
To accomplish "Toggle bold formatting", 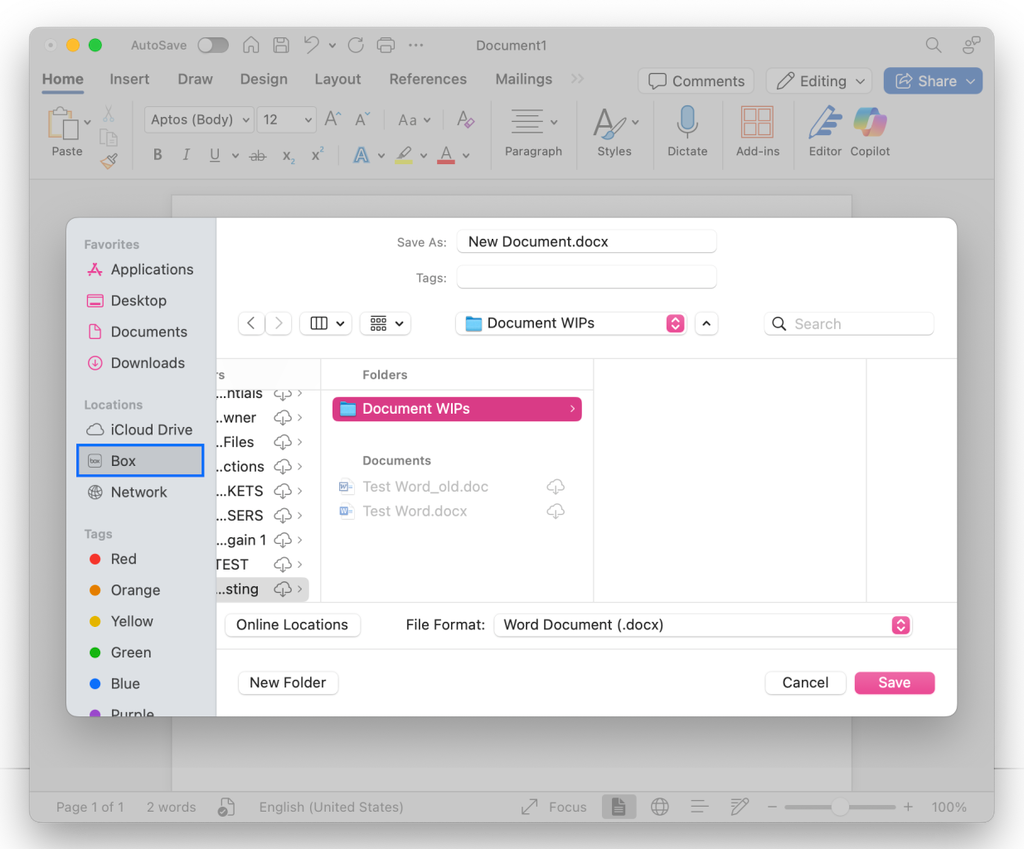I will [157, 154].
